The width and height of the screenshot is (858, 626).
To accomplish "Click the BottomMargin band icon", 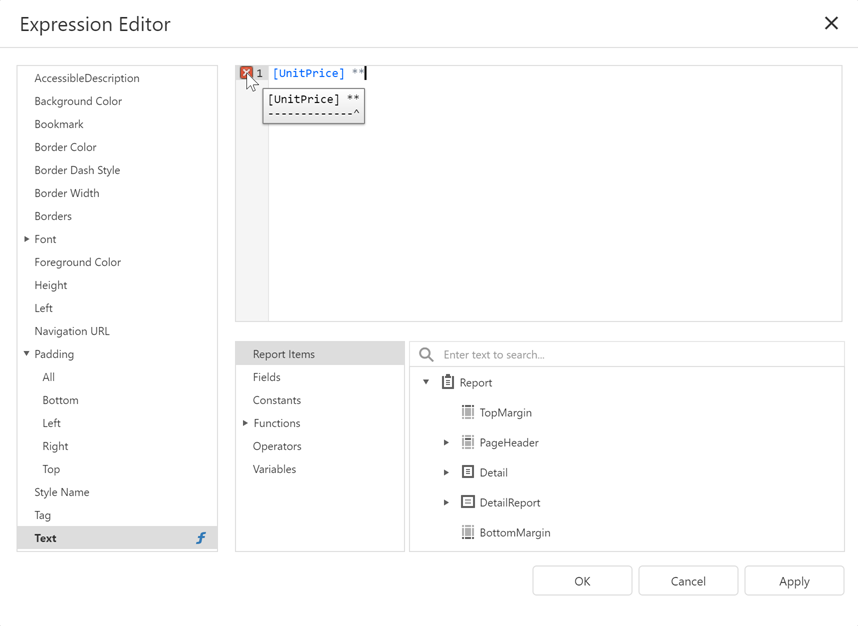I will 467,532.
